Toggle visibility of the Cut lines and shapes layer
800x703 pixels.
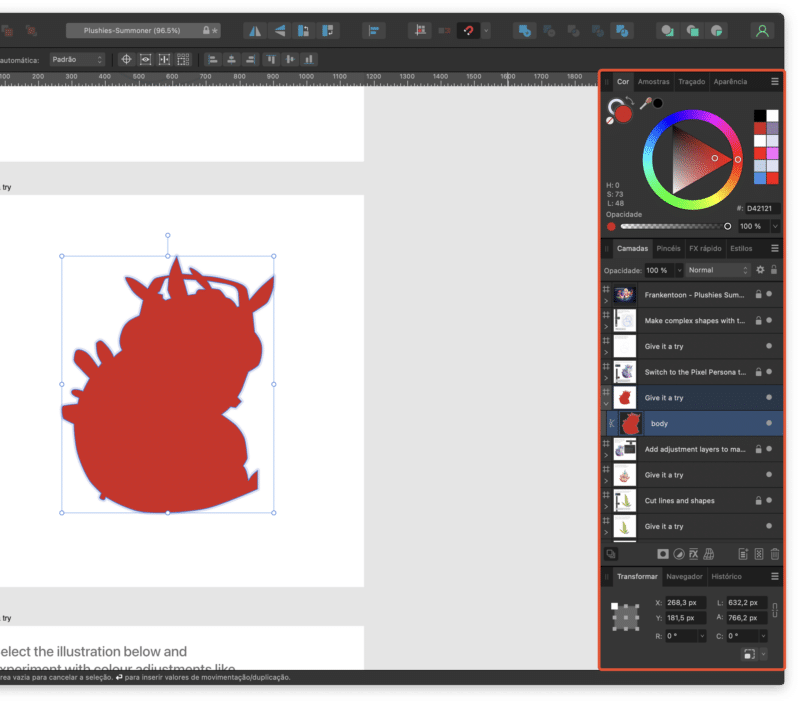click(769, 501)
